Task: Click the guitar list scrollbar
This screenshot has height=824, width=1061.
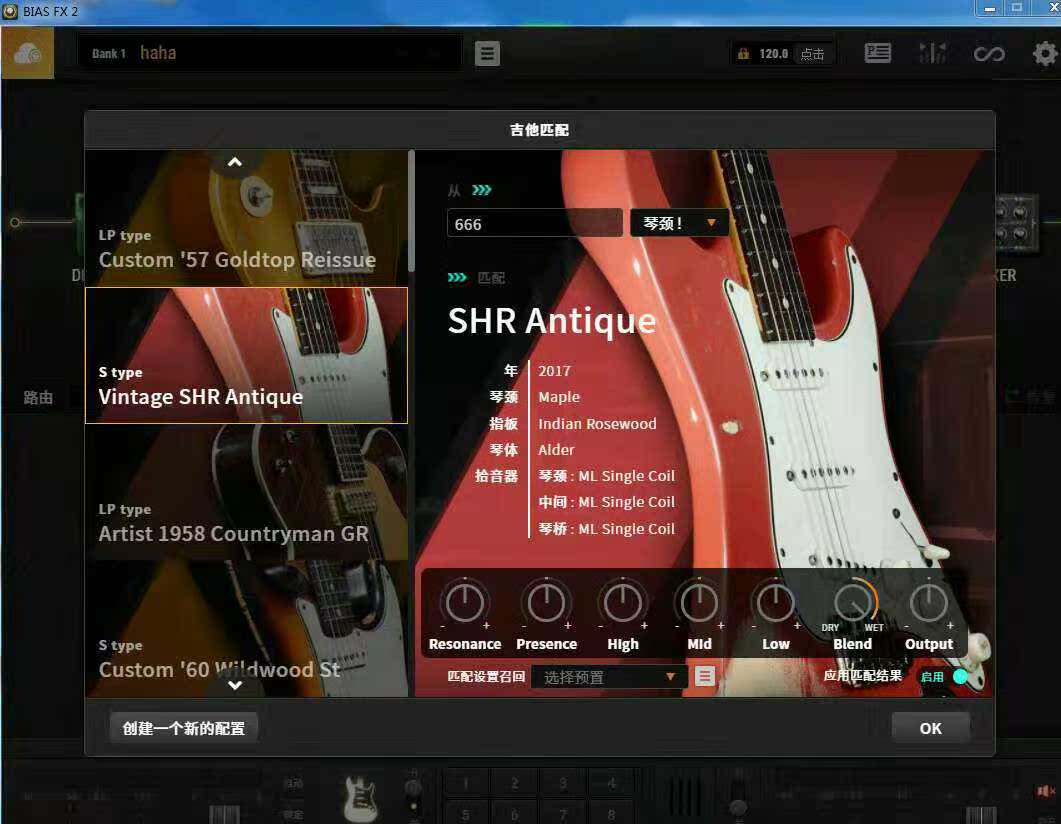Action: [x=411, y=210]
